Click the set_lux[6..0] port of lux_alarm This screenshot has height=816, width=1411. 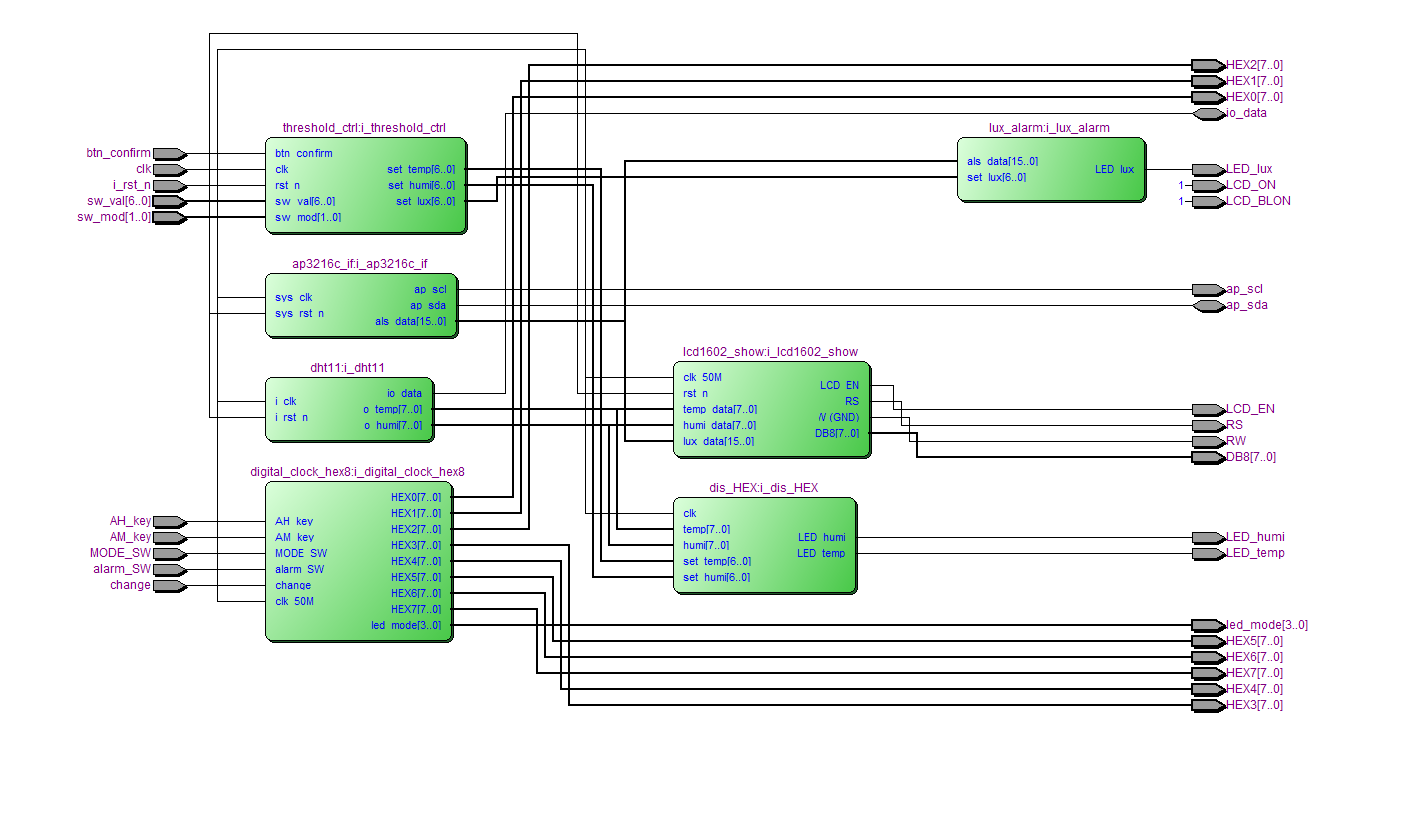click(x=997, y=178)
